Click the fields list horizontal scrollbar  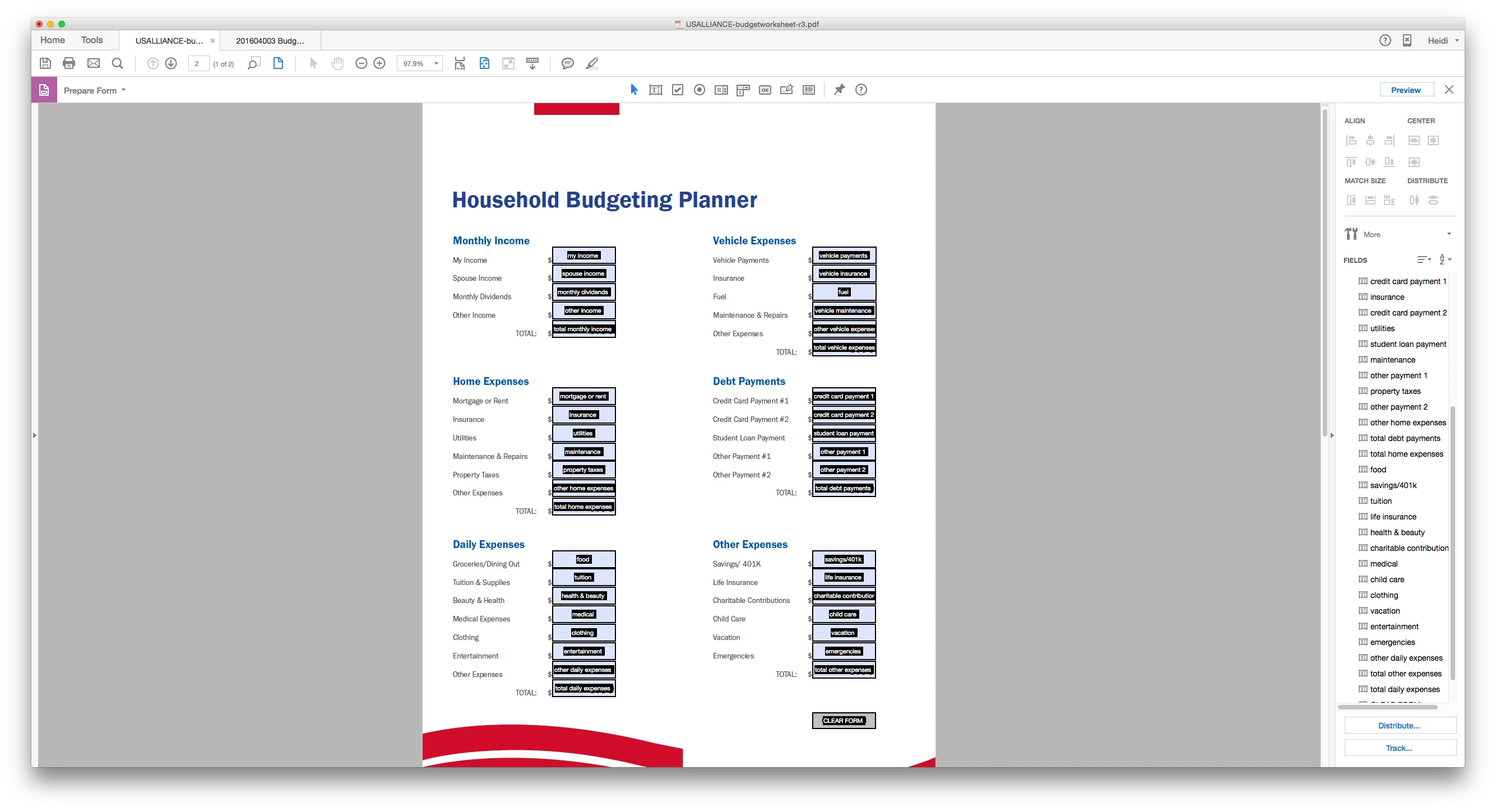point(1387,707)
